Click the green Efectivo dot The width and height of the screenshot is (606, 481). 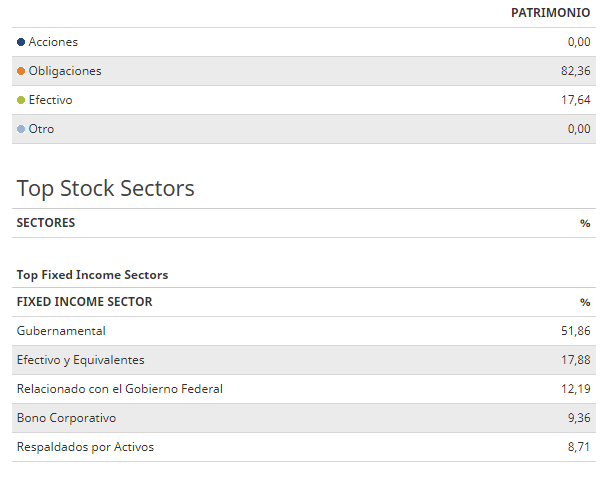(21, 100)
